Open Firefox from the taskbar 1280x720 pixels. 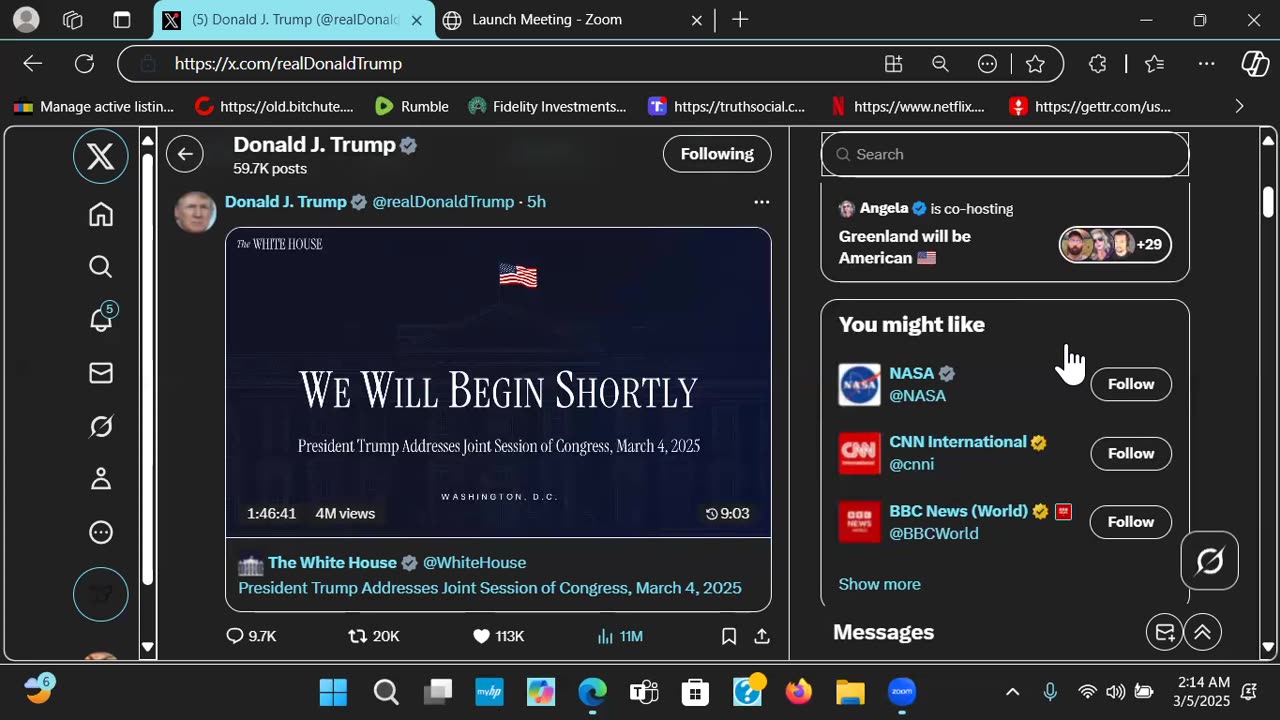(x=799, y=692)
